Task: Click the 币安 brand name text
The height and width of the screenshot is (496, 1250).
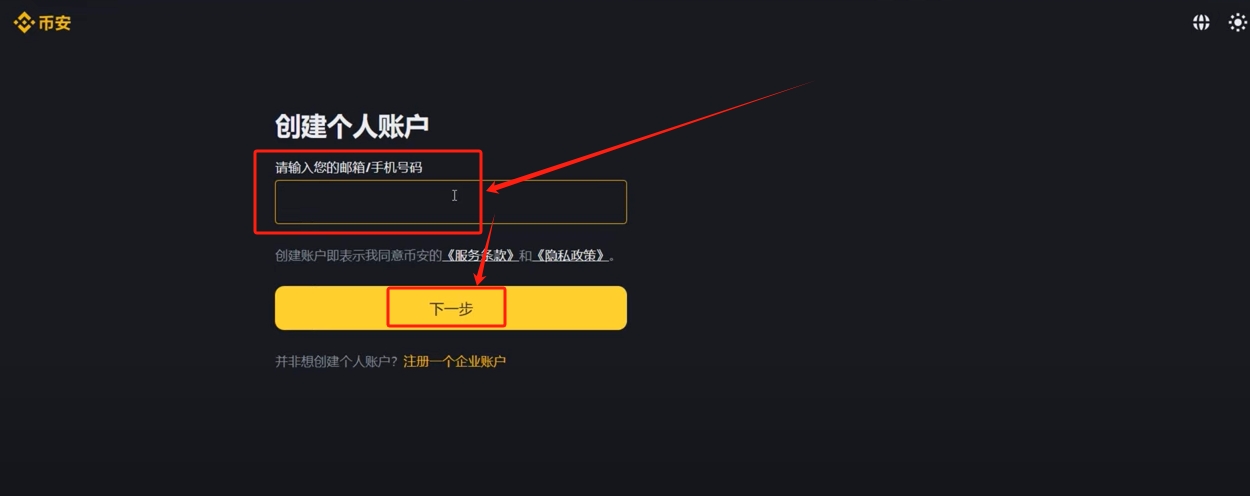Action: [x=55, y=22]
